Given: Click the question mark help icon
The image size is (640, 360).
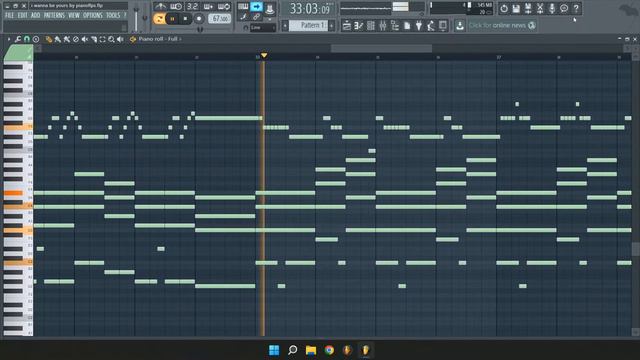Looking at the screenshot, I should 576,8.
